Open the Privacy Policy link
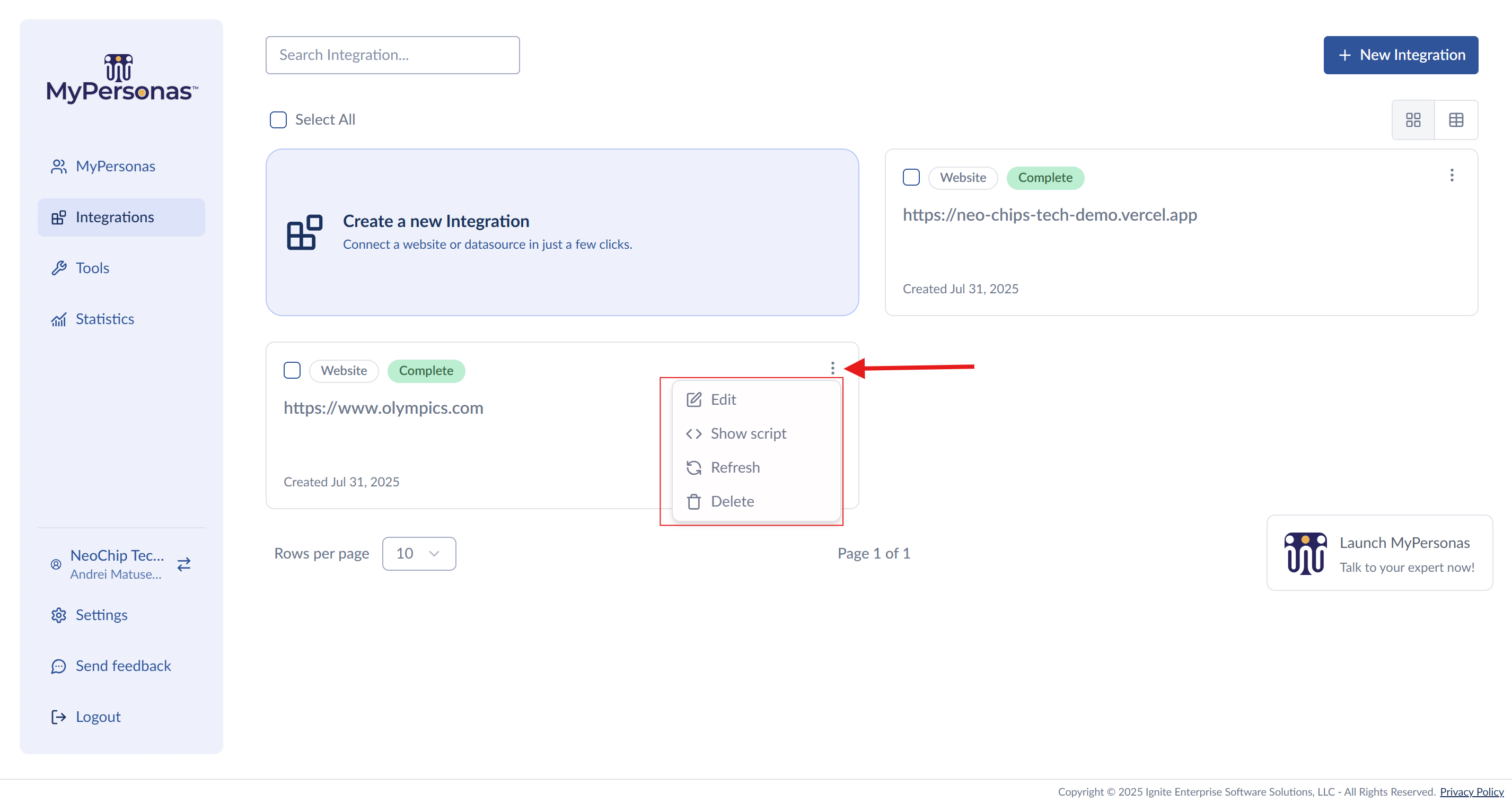Screen dimensions: 1512x802 coord(1471,791)
